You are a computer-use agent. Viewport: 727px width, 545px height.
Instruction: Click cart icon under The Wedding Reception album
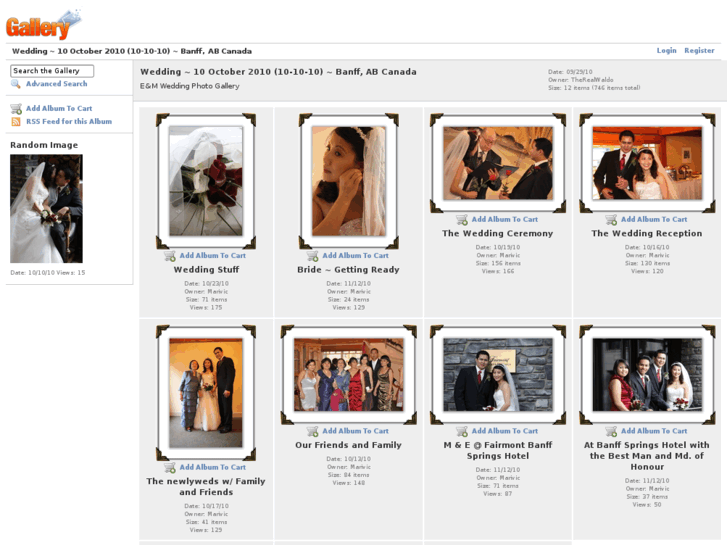(611, 219)
